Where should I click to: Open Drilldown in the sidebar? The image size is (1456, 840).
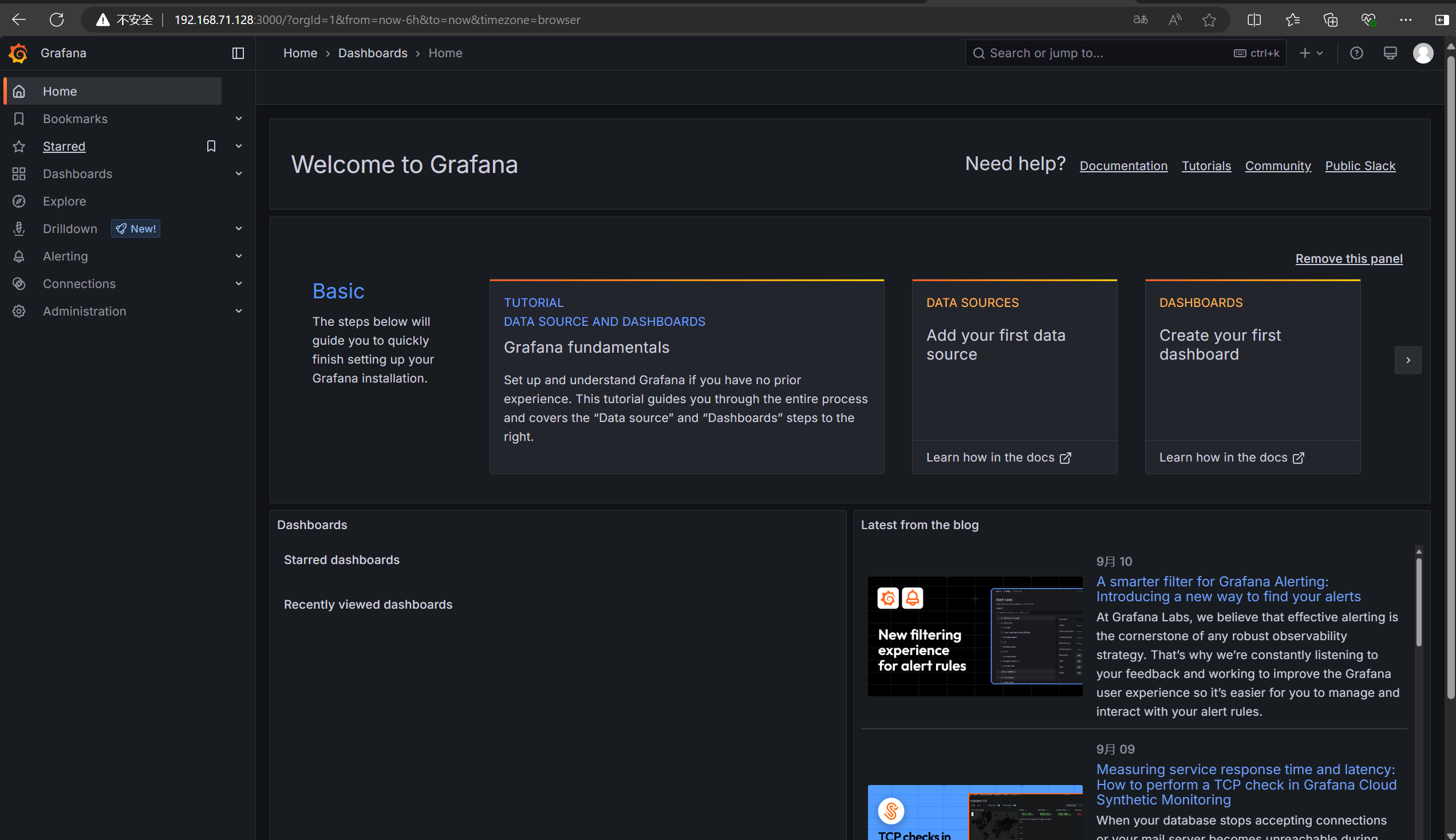pos(70,228)
